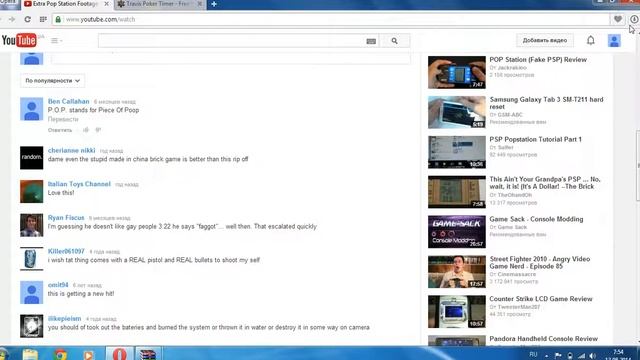The image size is (640, 360).
Task: Open omit94 channel link
Action: [x=58, y=285]
